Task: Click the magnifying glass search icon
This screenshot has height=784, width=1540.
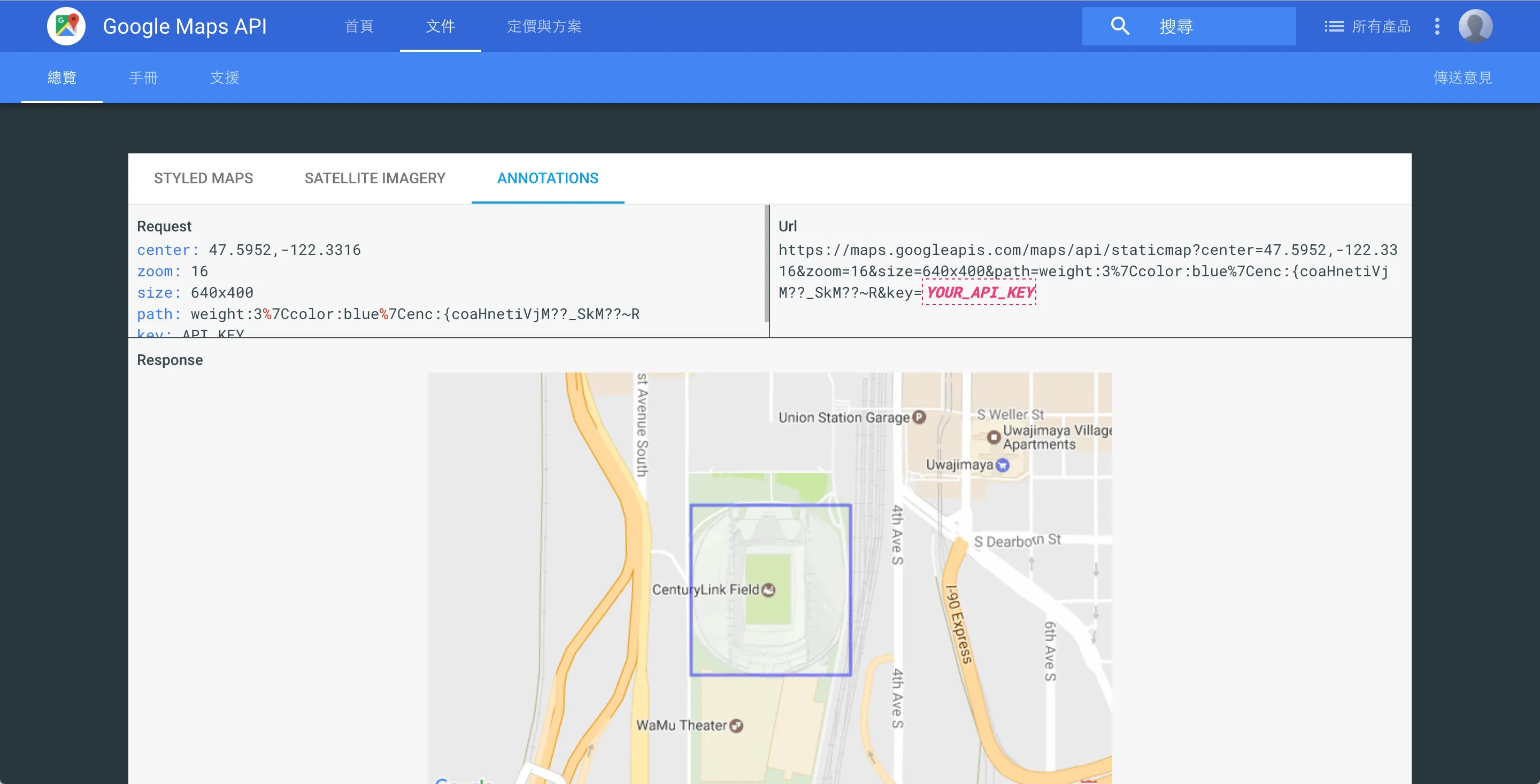Action: click(1120, 26)
